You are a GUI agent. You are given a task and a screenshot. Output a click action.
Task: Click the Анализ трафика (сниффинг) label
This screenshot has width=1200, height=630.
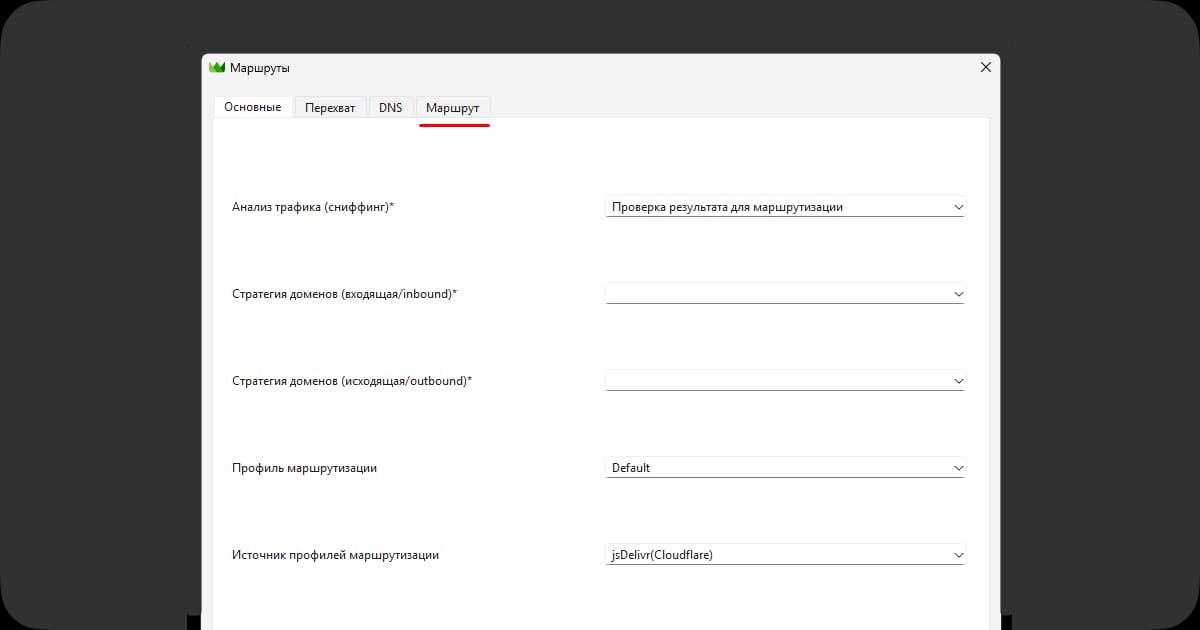(x=313, y=207)
